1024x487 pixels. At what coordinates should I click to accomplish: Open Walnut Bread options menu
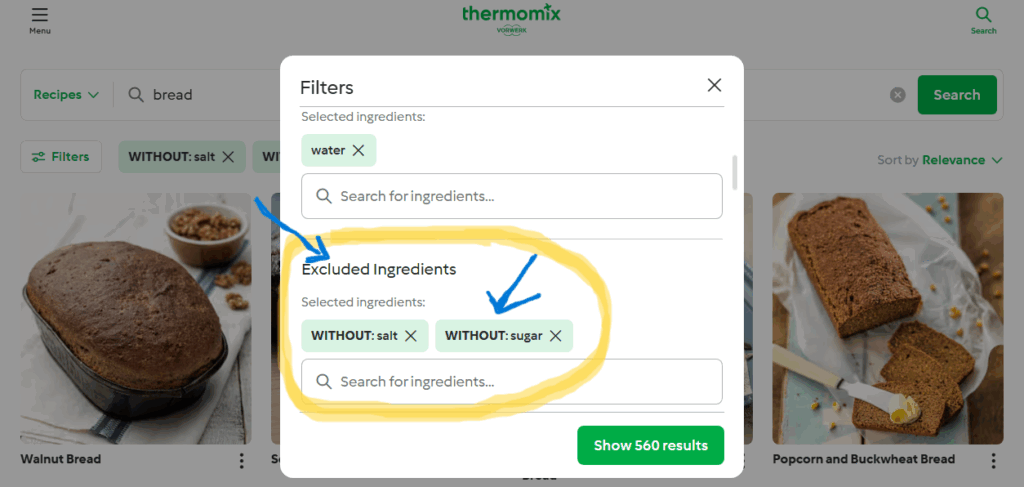(242, 460)
